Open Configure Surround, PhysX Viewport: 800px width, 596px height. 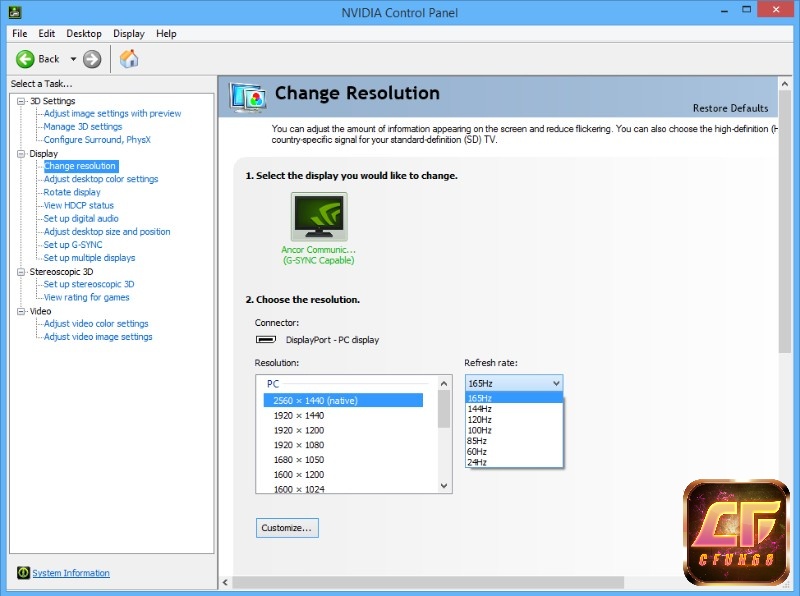97,140
